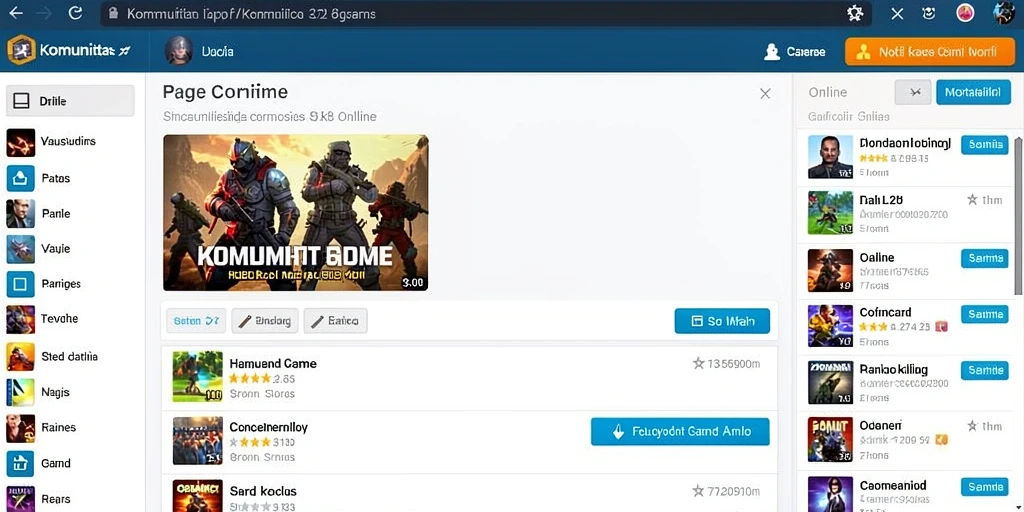Click Samla button for Ranbo kiling

pos(984,370)
